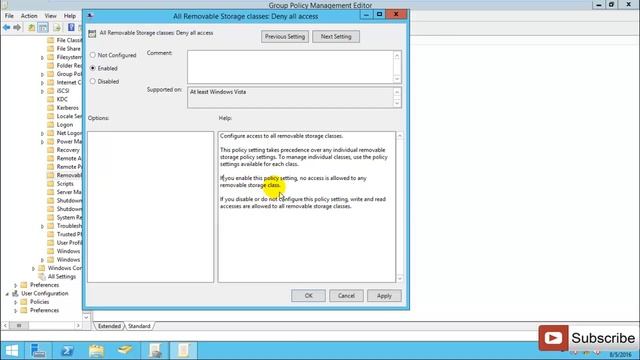The width and height of the screenshot is (640, 360).
Task: Select the Recovery folder in tree
Action: point(68,150)
